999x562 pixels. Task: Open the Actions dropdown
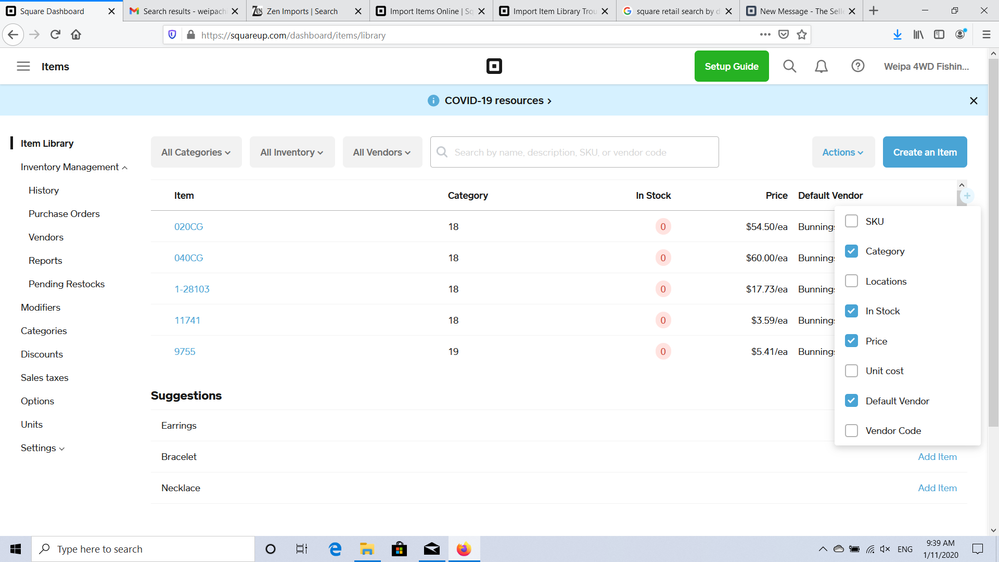pyautogui.click(x=842, y=152)
